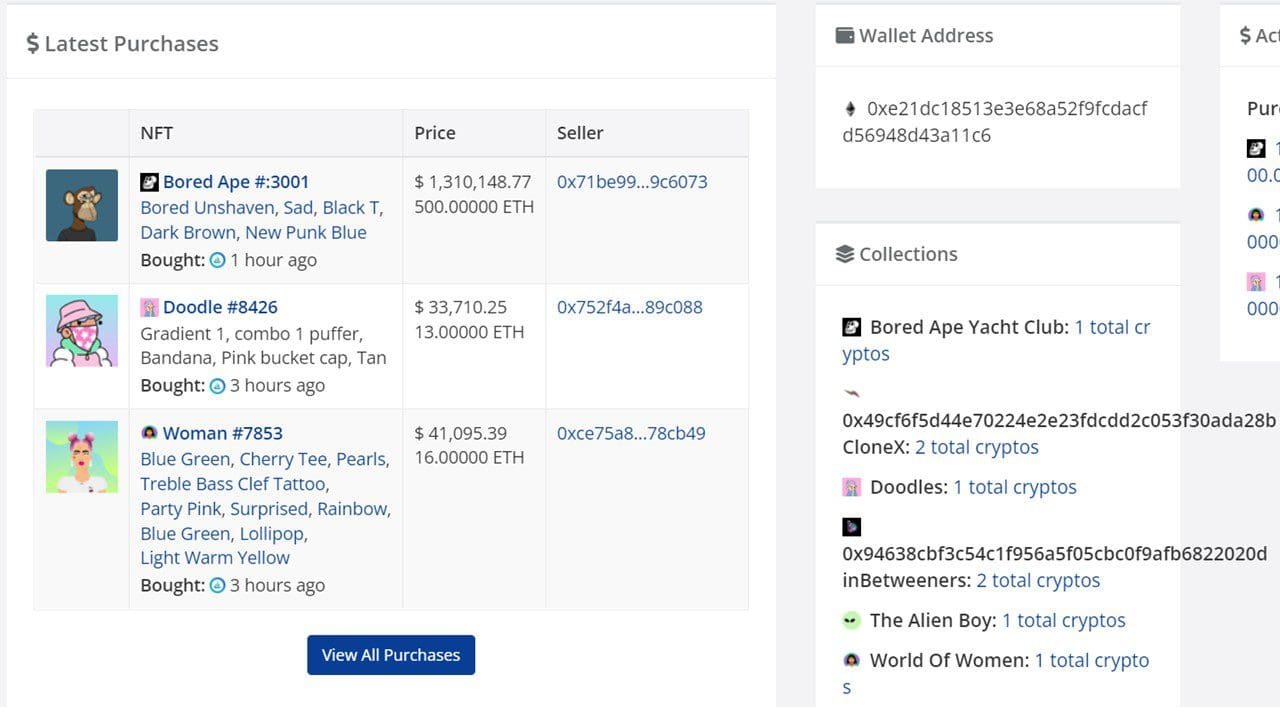Open the Woman #7853 thumbnail image
The image size is (1280, 720).
pos(82,457)
